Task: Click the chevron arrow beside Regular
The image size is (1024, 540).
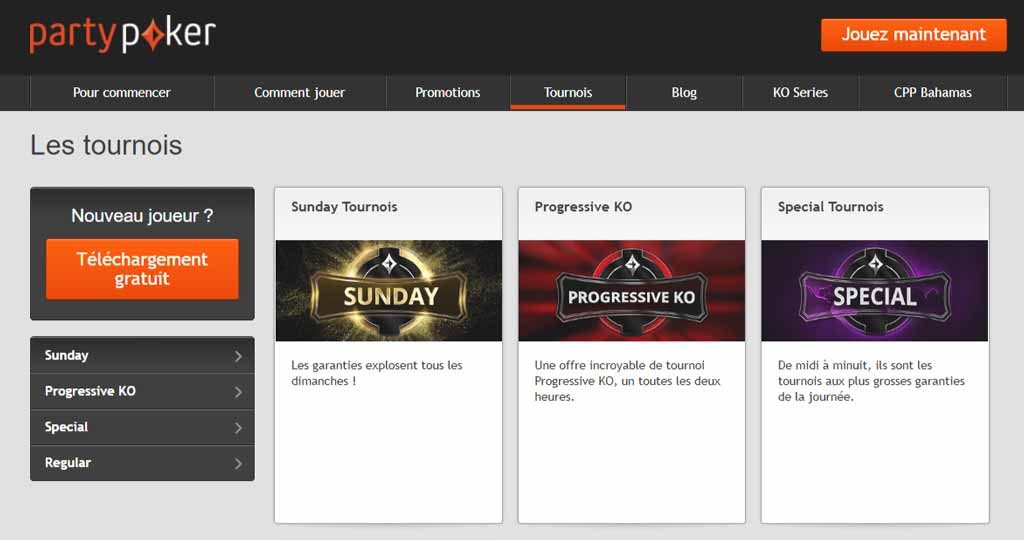Action: (x=238, y=464)
